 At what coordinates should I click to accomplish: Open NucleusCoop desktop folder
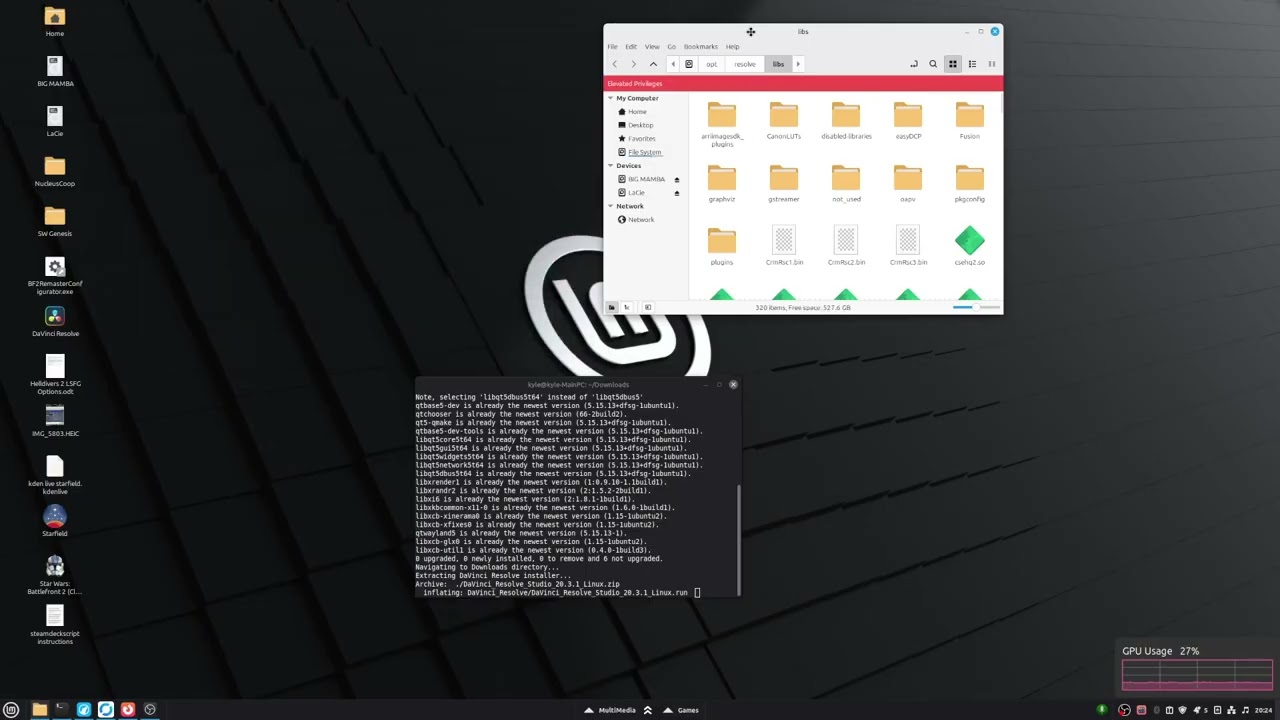tap(55, 171)
